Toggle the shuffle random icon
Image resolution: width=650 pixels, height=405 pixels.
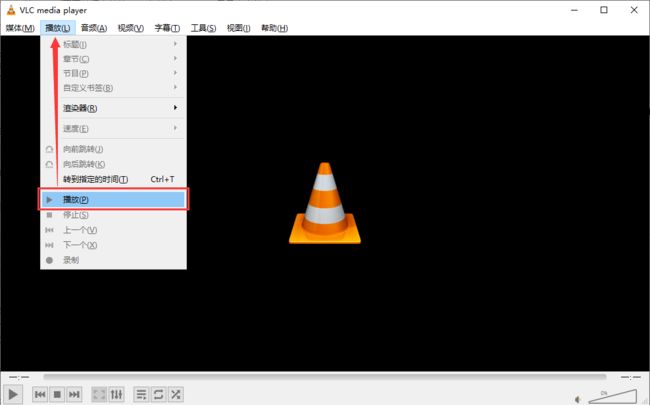pos(175,394)
